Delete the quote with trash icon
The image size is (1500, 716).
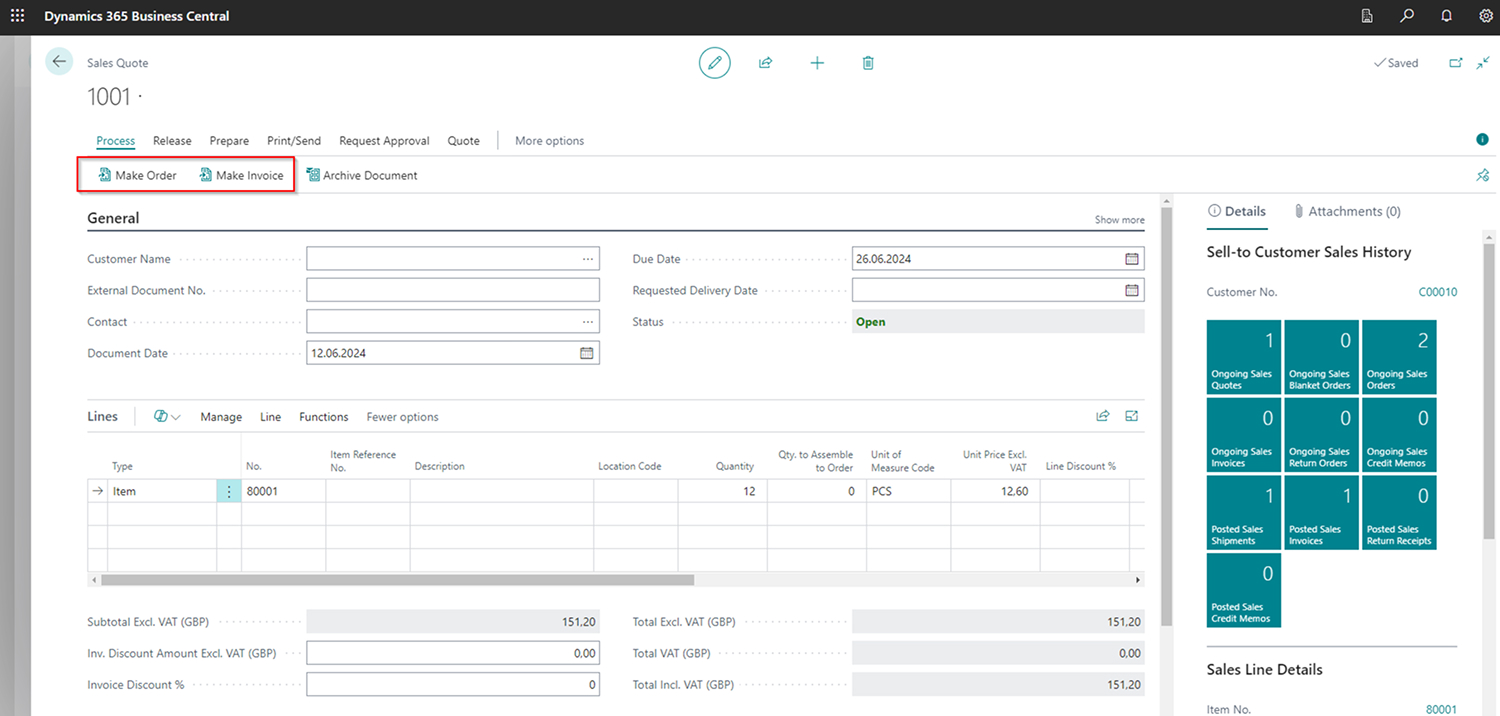click(x=868, y=63)
